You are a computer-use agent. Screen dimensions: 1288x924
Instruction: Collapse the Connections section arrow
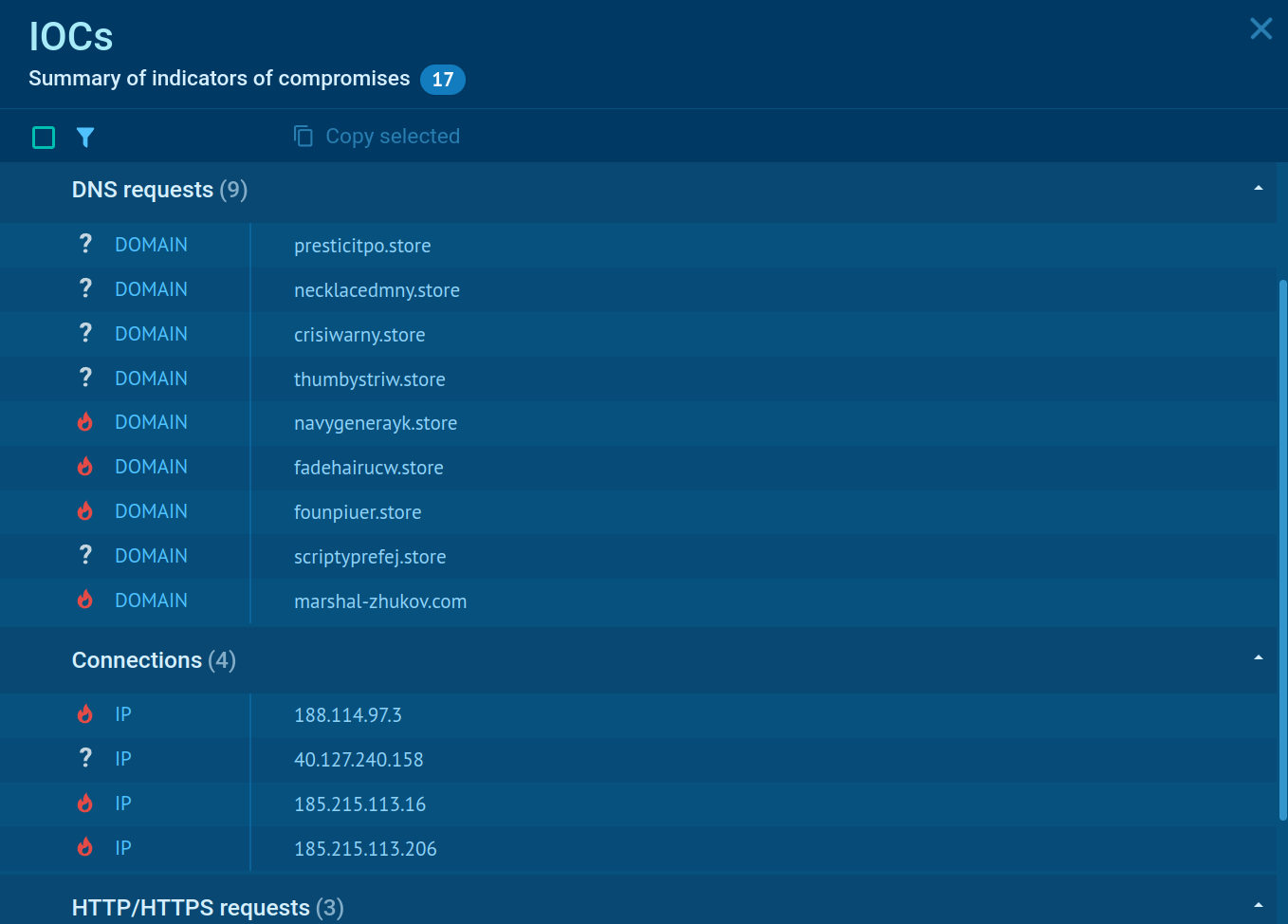(x=1258, y=658)
